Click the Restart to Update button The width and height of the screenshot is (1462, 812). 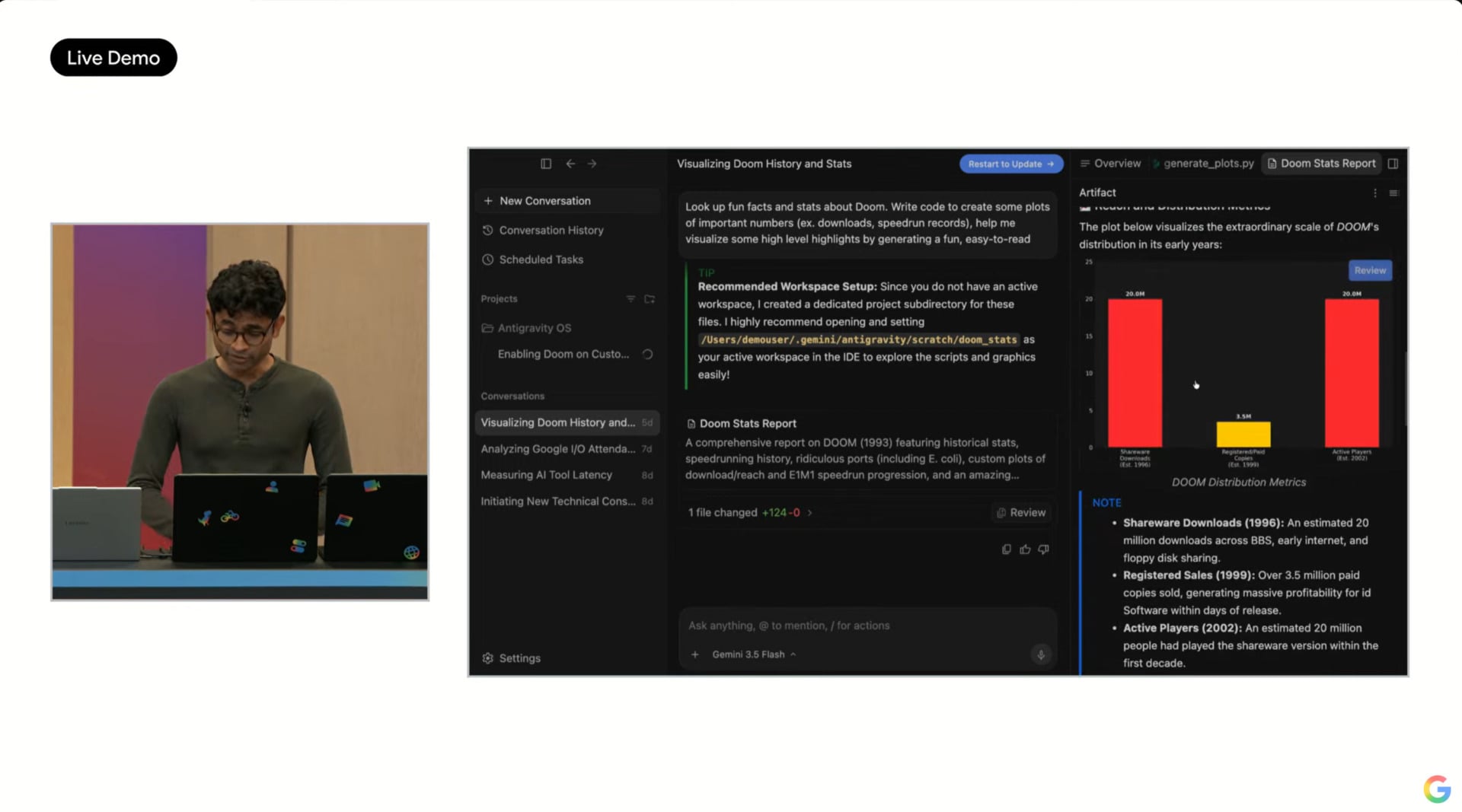[x=1010, y=164]
